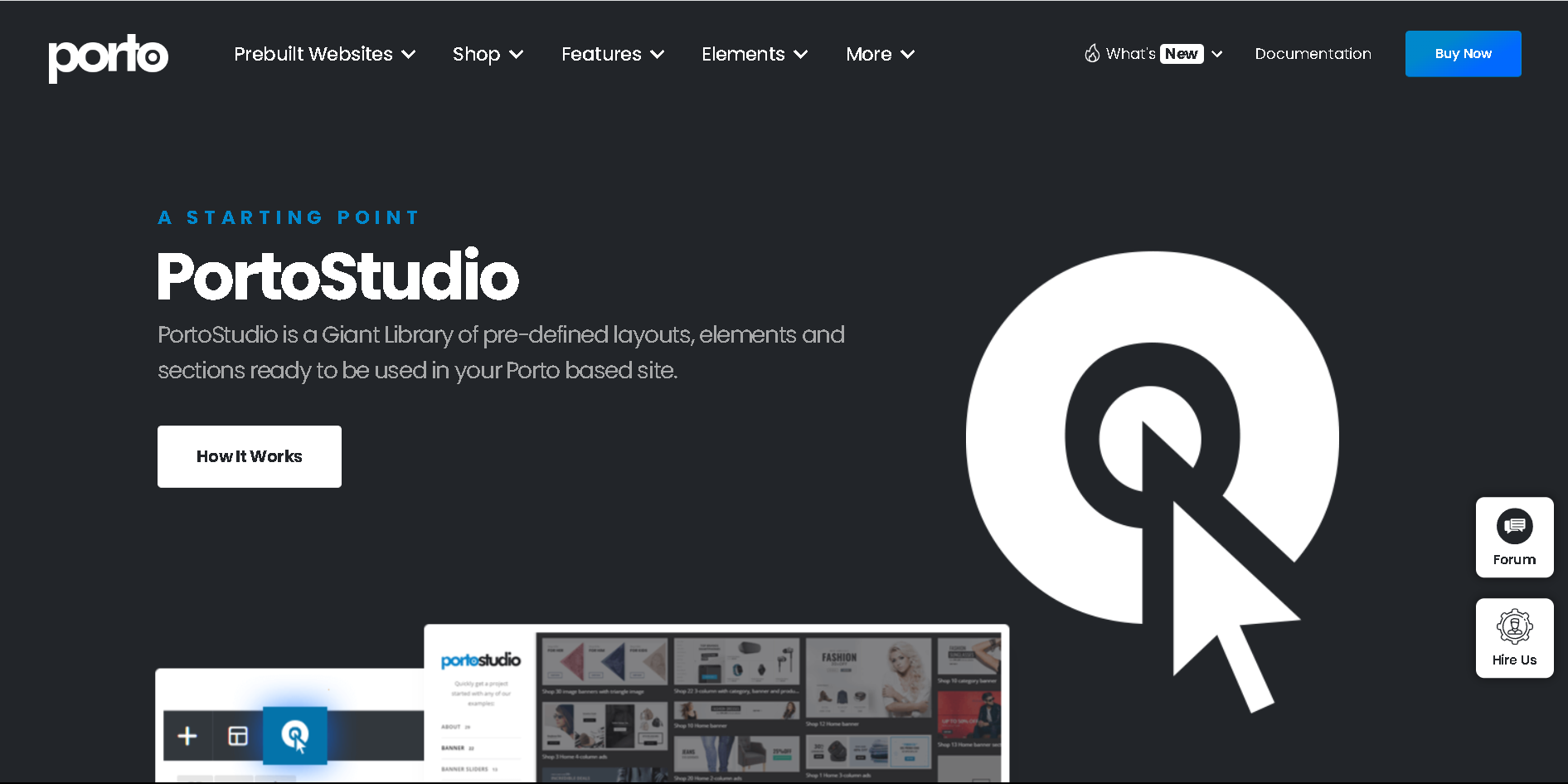
Task: Expand the Prebuilt Websites dropdown
Action: coord(324,55)
